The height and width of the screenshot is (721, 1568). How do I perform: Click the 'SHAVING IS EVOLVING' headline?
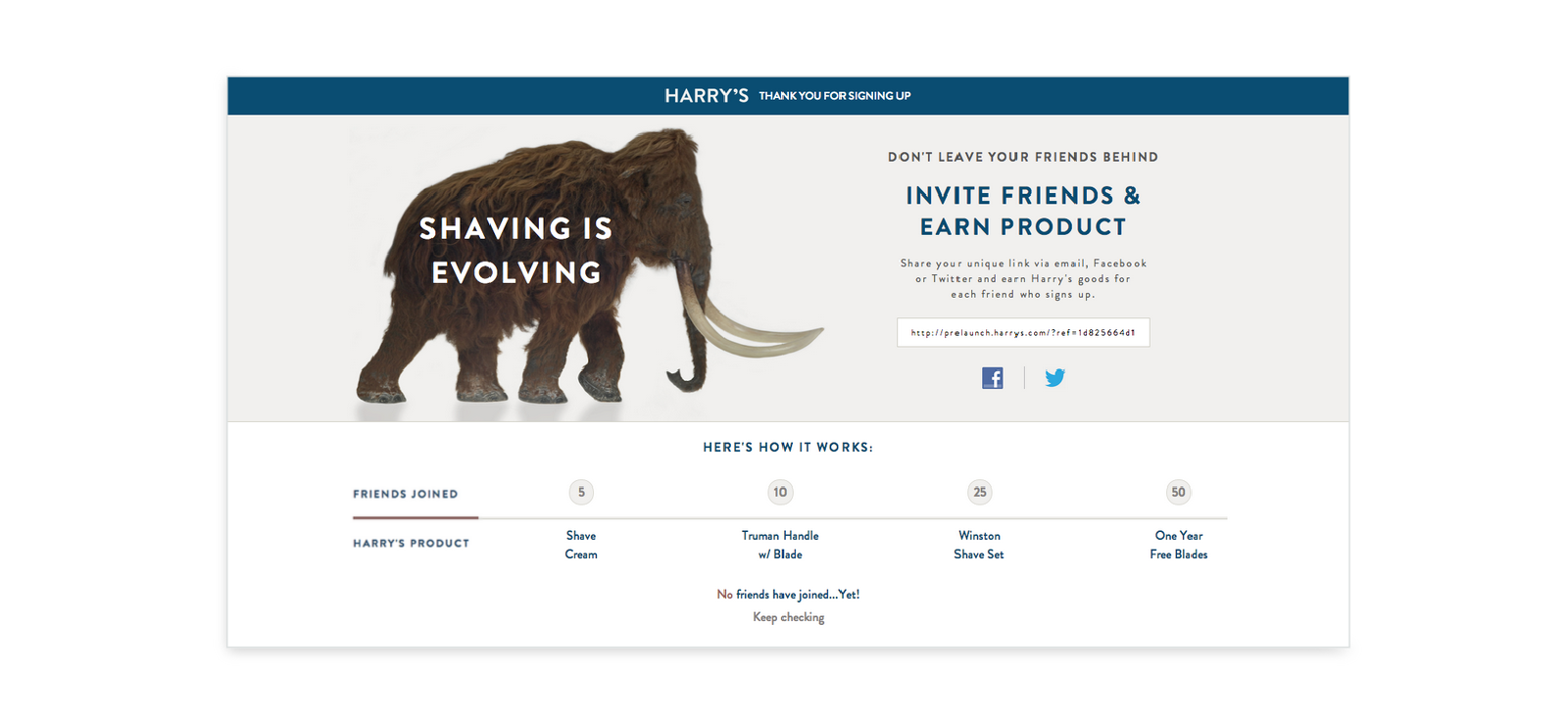[x=516, y=251]
